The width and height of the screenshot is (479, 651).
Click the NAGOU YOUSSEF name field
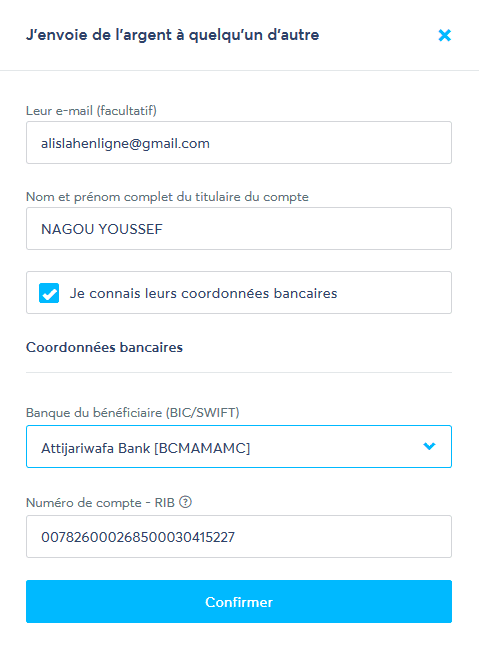(x=239, y=228)
